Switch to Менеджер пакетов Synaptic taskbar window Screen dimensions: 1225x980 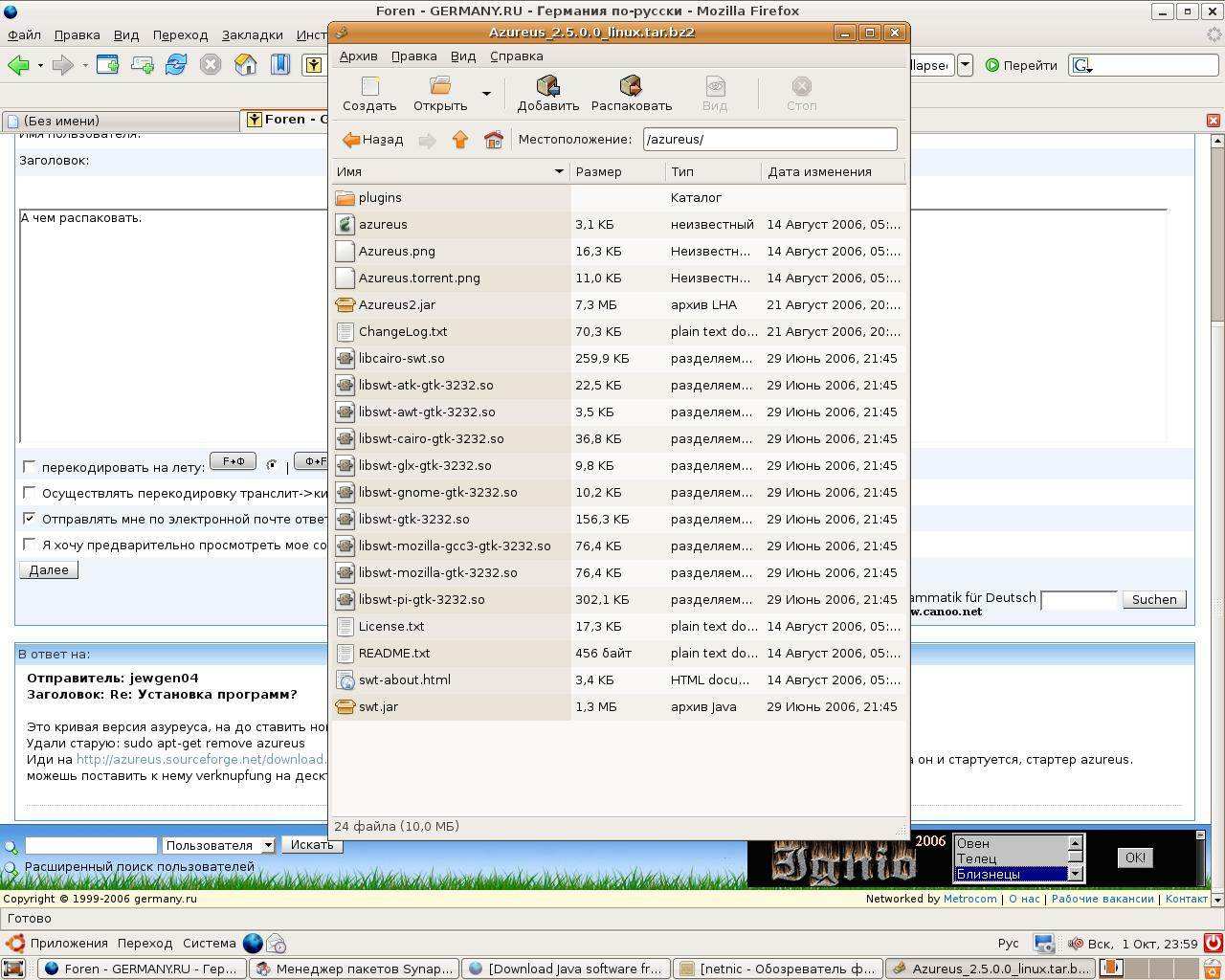[353, 969]
